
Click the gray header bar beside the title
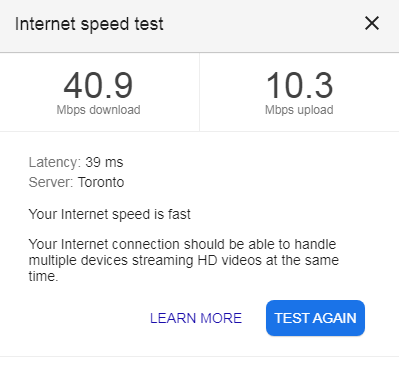pyautogui.click(x=263, y=24)
